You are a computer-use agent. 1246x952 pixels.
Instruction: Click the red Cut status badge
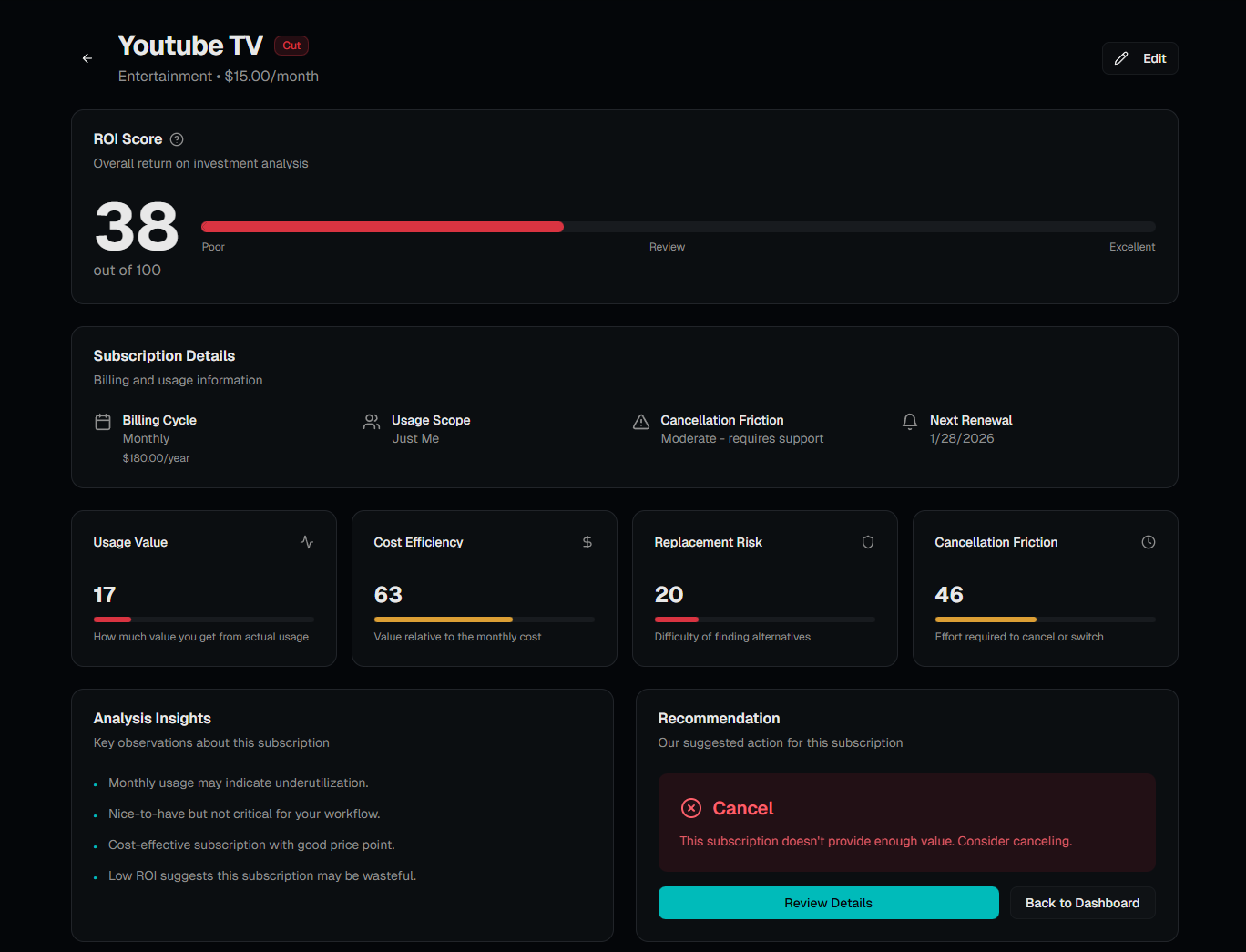(291, 46)
